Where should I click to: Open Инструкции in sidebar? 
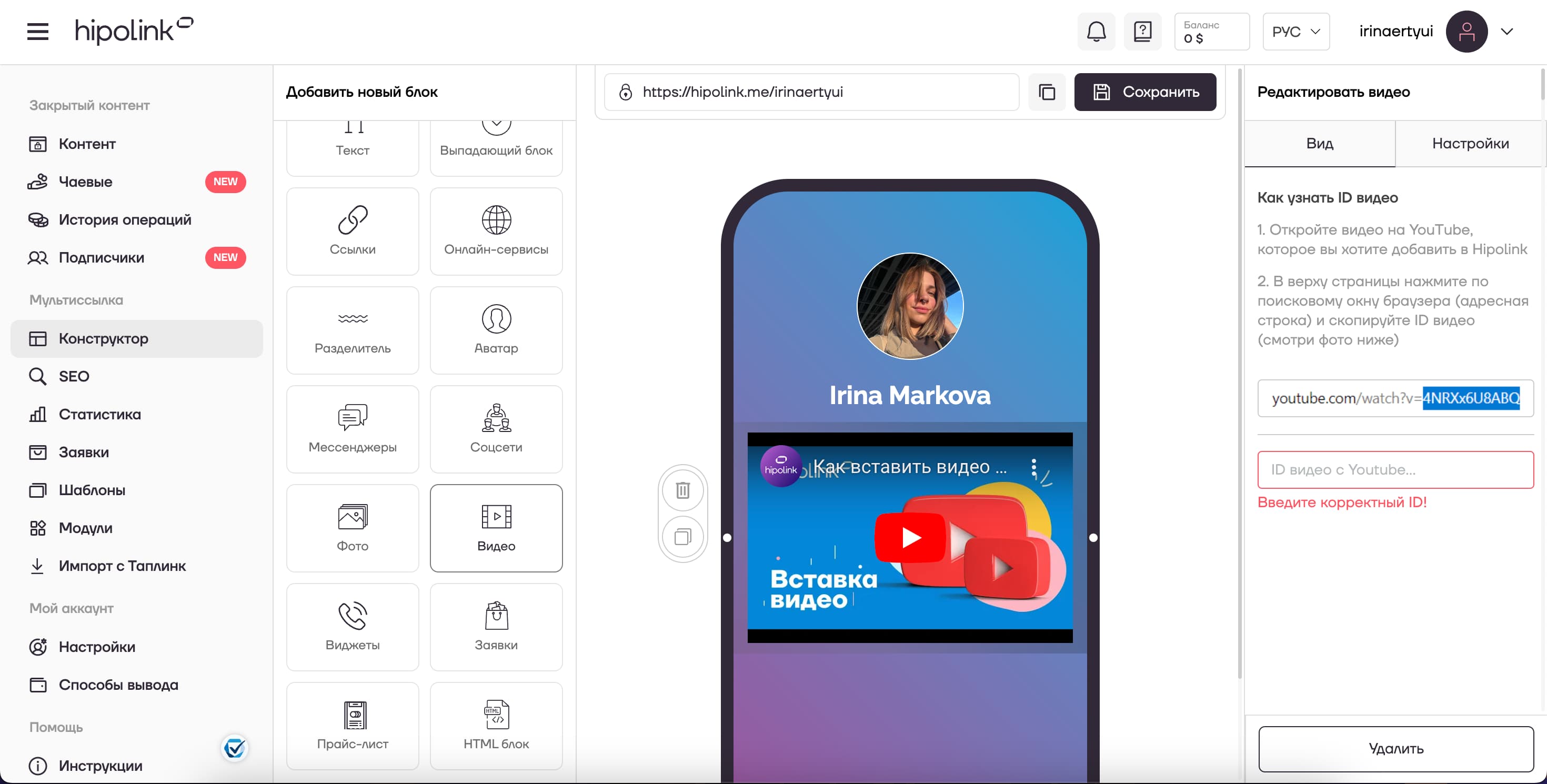(x=137, y=766)
